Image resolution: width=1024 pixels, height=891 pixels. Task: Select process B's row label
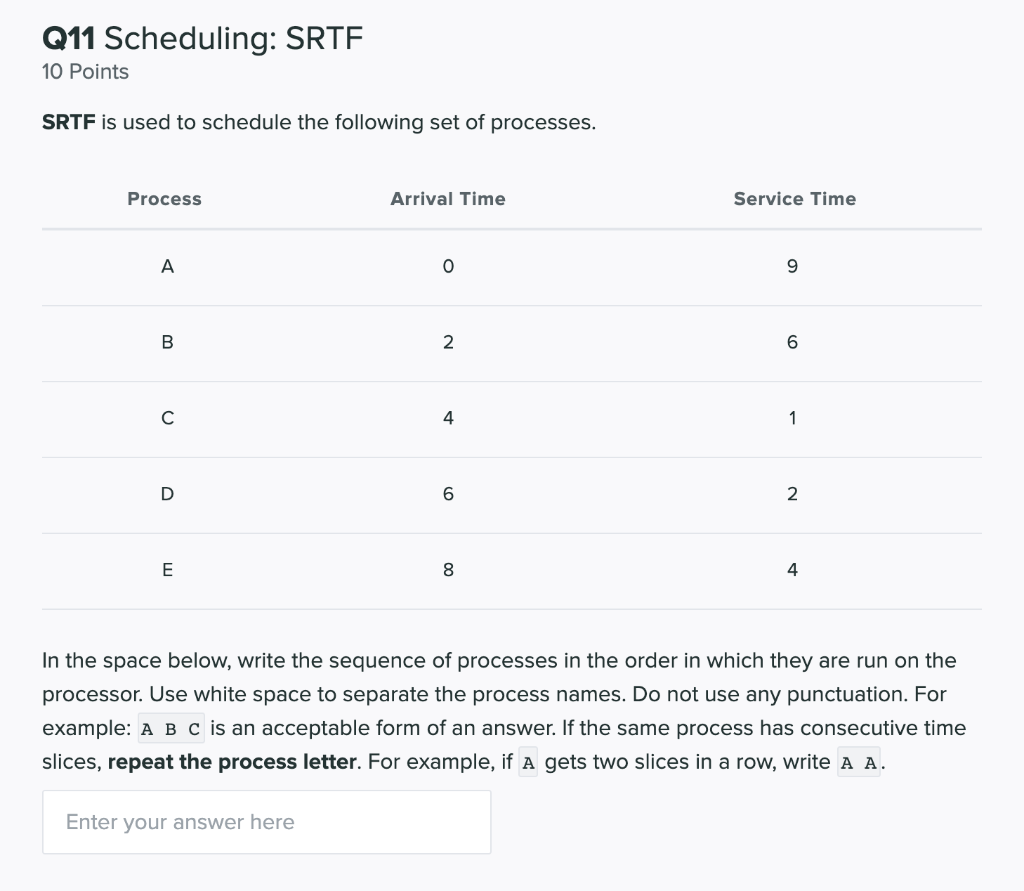click(167, 342)
